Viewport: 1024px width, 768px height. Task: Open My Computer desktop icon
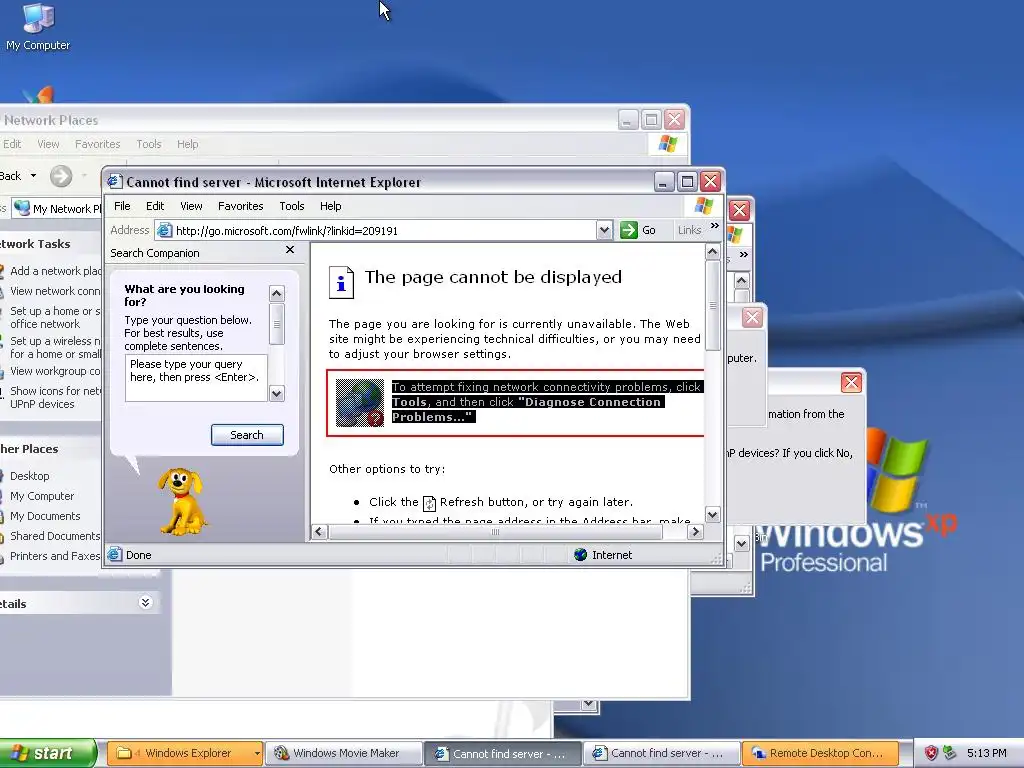click(x=38, y=26)
